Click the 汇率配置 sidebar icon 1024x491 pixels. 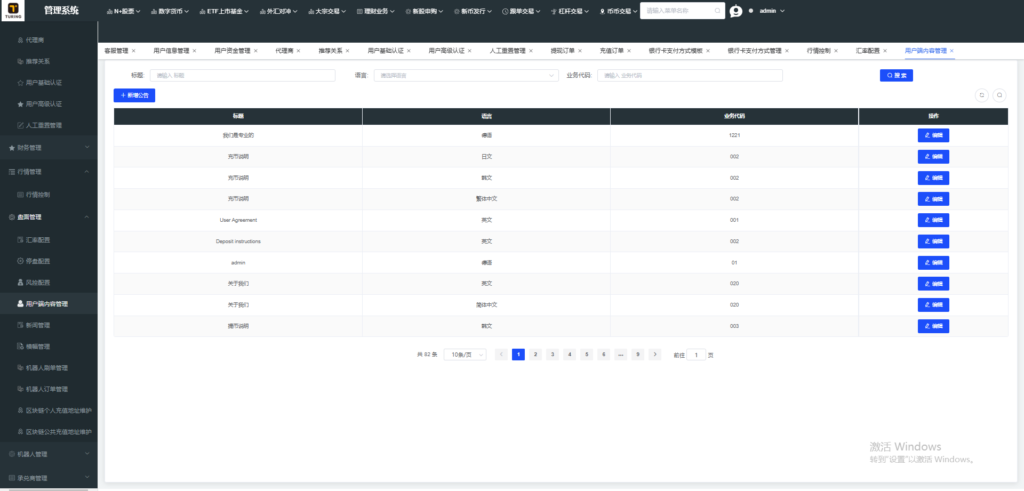20,240
